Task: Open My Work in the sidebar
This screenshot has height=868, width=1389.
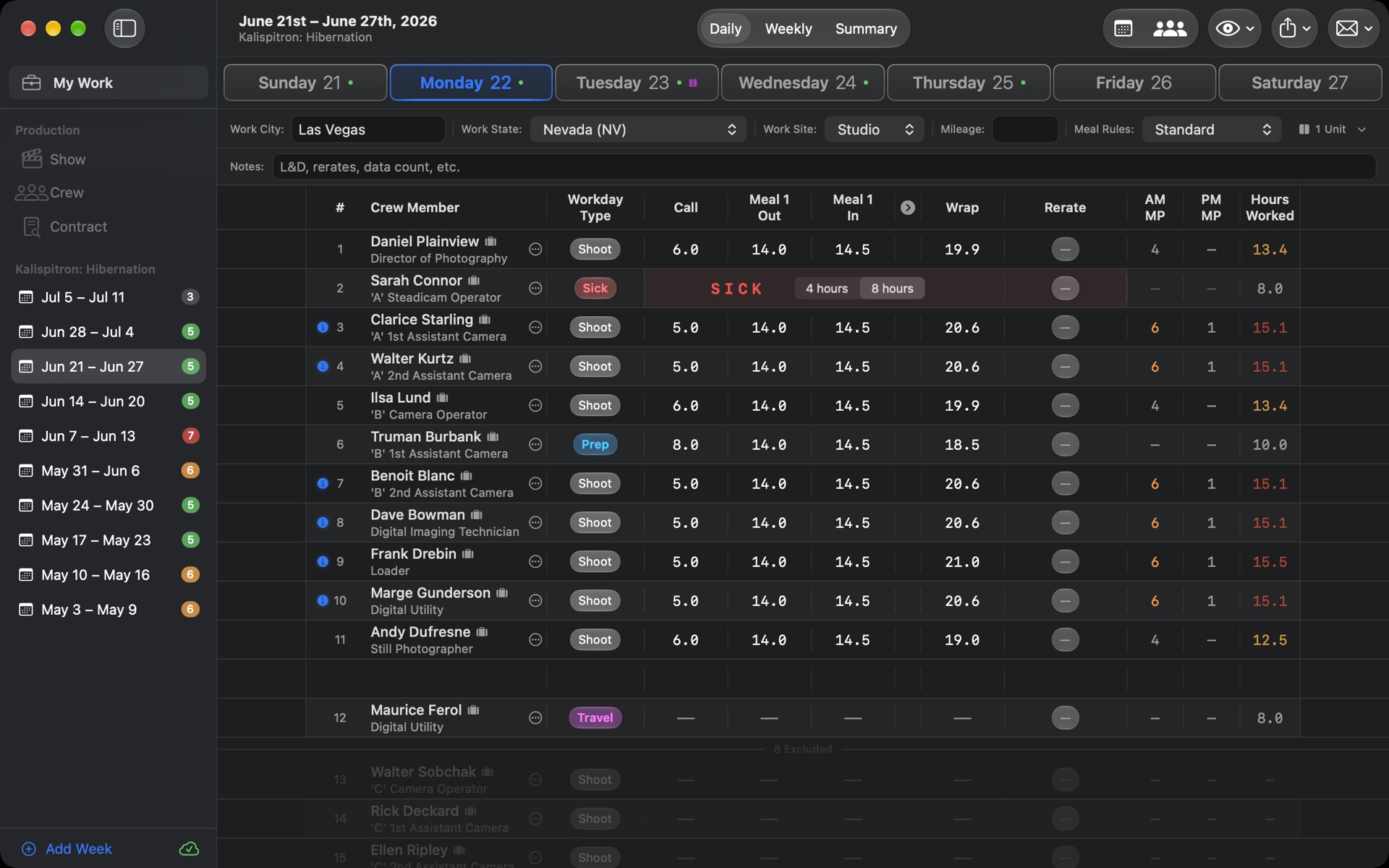Action: (x=109, y=82)
